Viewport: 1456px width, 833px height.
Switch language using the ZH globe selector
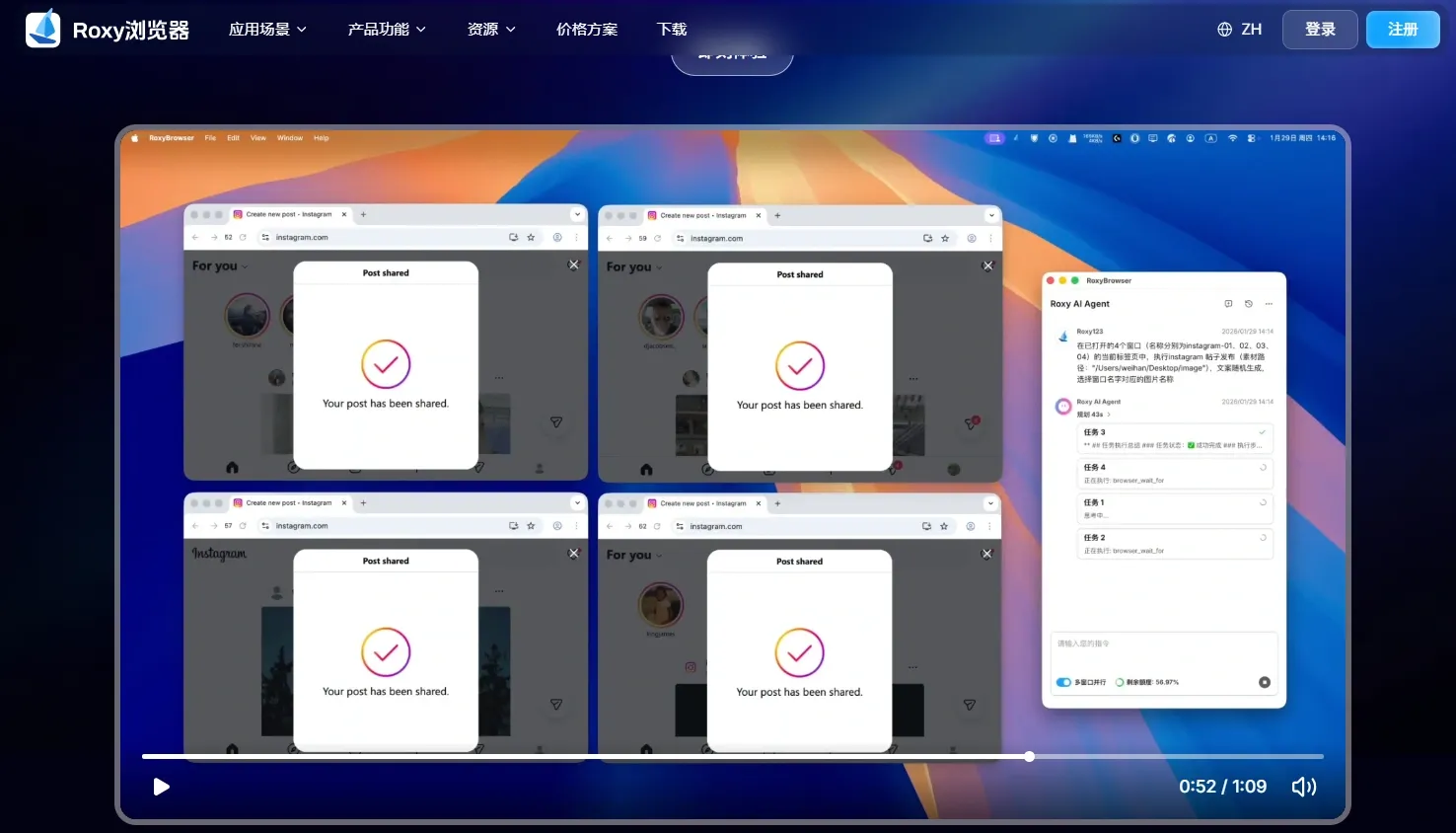pyautogui.click(x=1239, y=30)
